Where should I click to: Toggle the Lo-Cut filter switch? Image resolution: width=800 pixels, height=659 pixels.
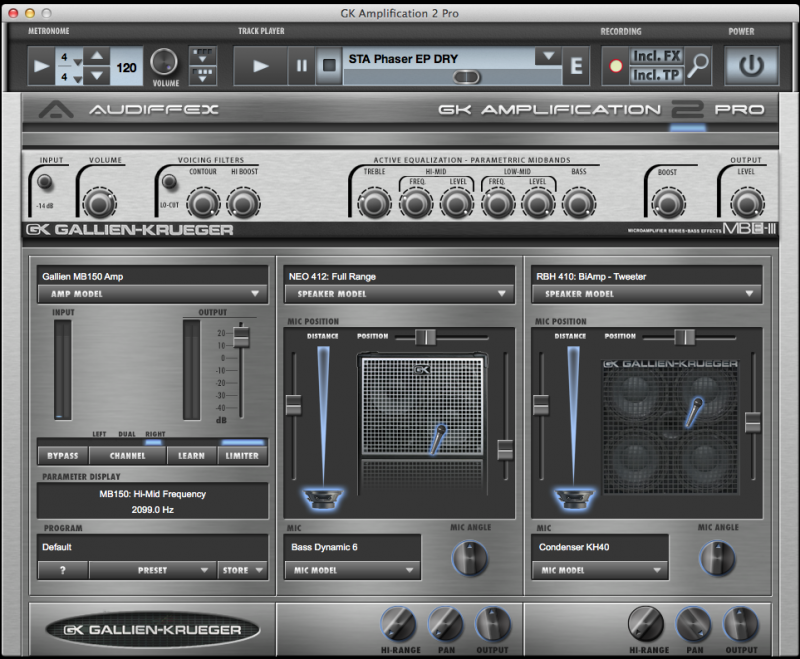tap(169, 181)
